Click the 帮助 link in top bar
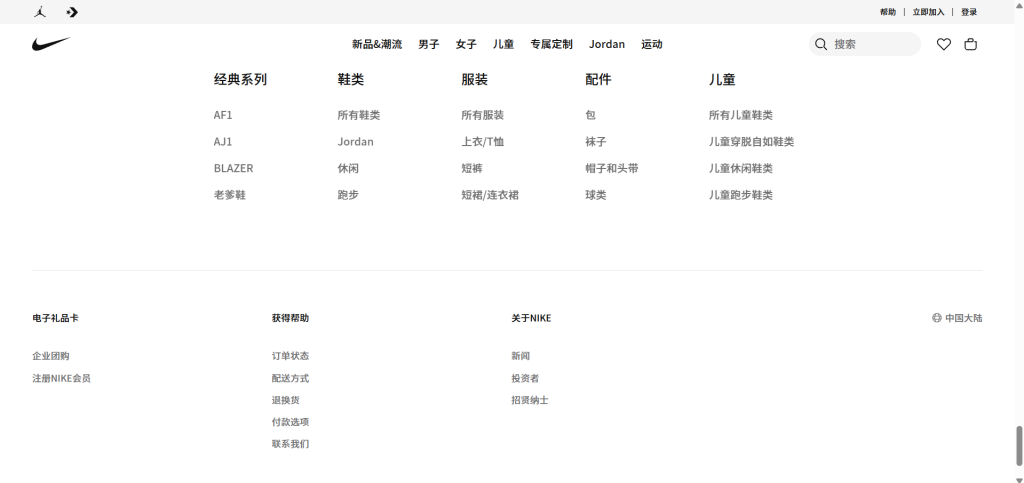Image resolution: width=1024 pixels, height=483 pixels. coord(888,12)
